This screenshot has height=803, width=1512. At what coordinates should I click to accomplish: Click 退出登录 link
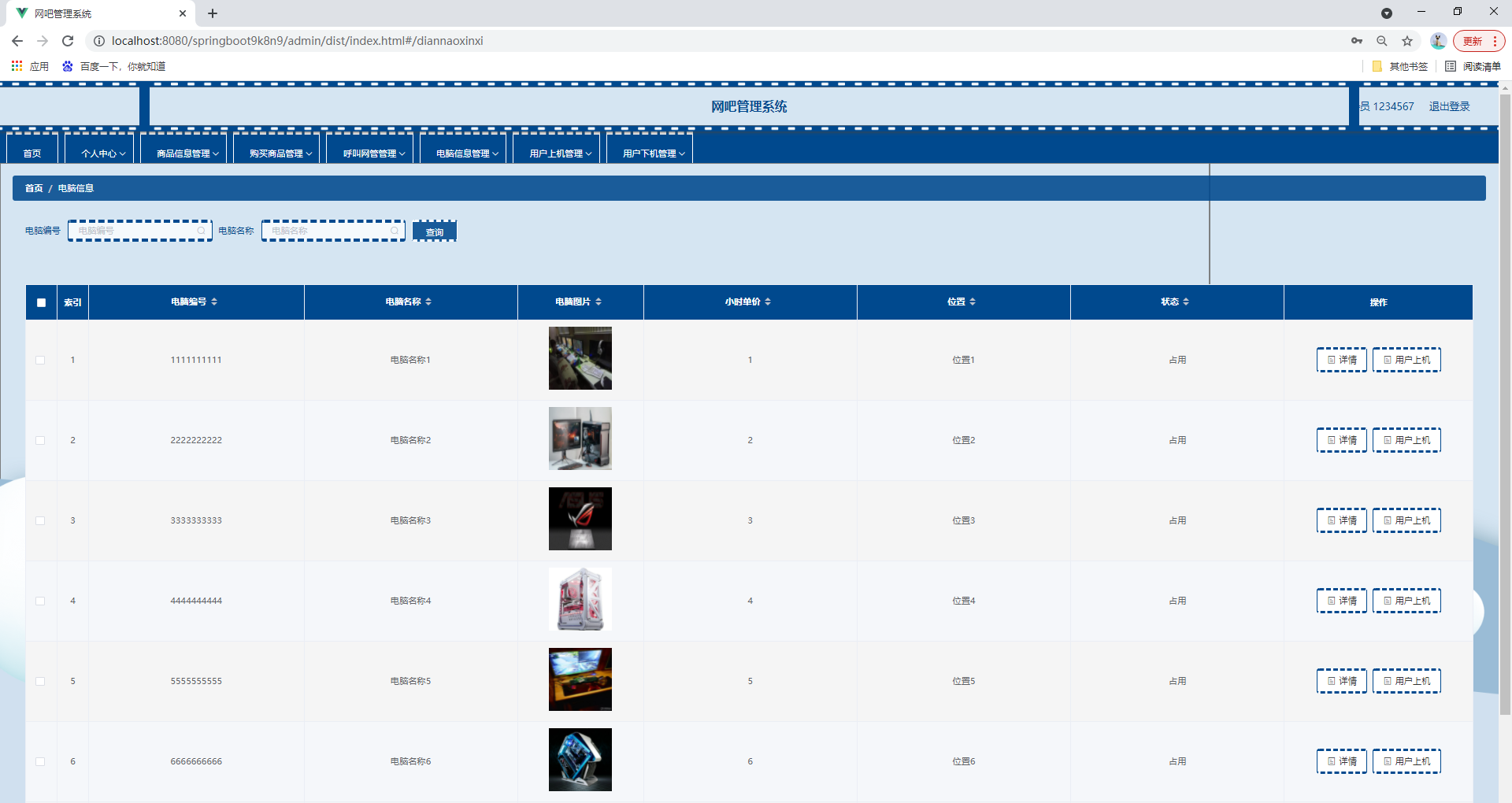coord(1449,106)
